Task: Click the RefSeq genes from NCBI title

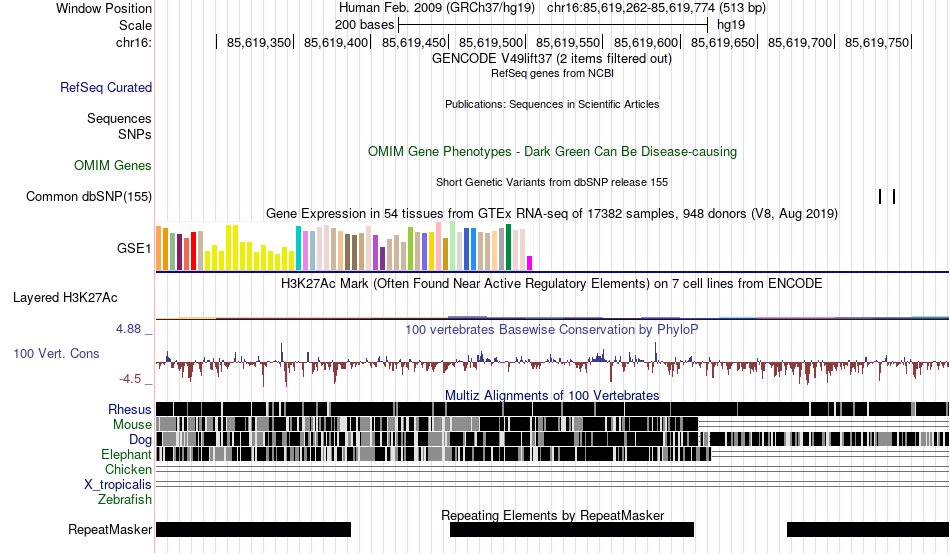Action: [x=552, y=73]
